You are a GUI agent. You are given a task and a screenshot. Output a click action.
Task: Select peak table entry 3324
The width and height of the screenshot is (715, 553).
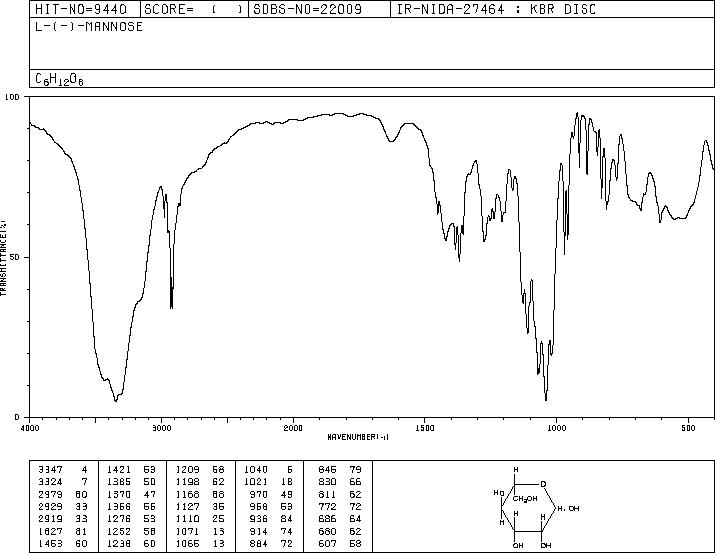(x=63, y=481)
